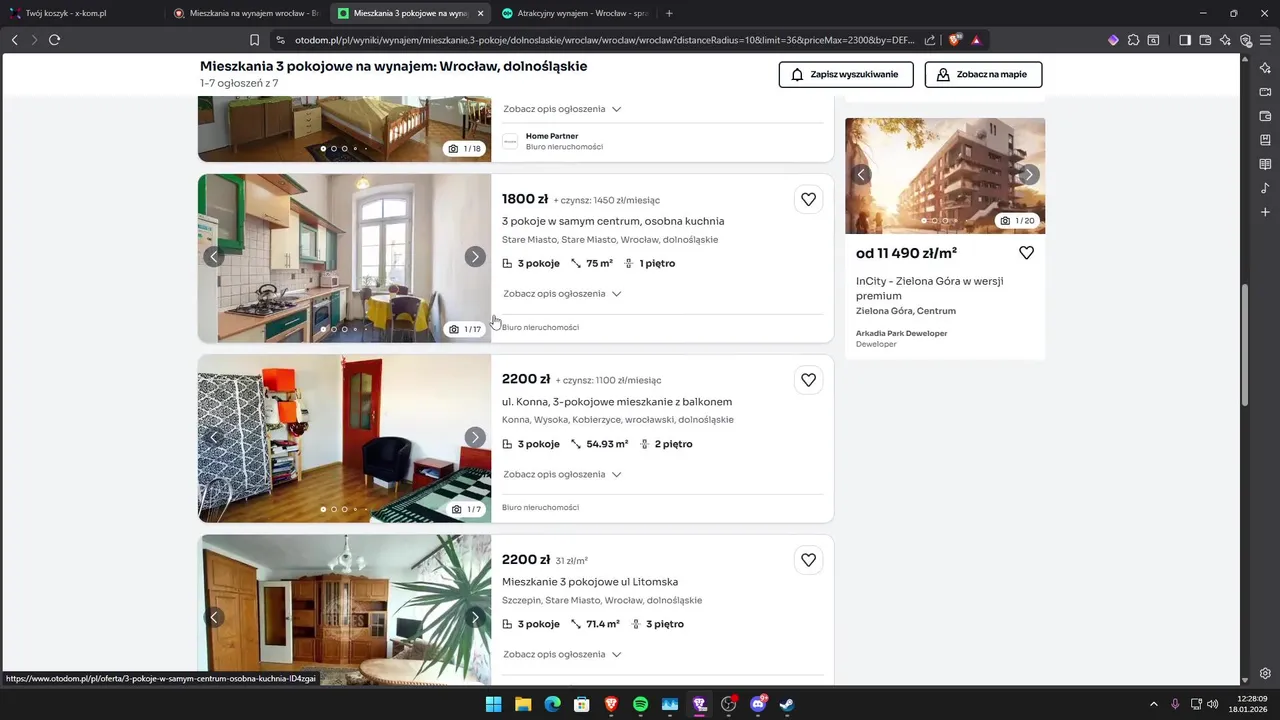1280x720 pixels.
Task: Click the search-tabs icon in toolbar
Action: point(1153,40)
